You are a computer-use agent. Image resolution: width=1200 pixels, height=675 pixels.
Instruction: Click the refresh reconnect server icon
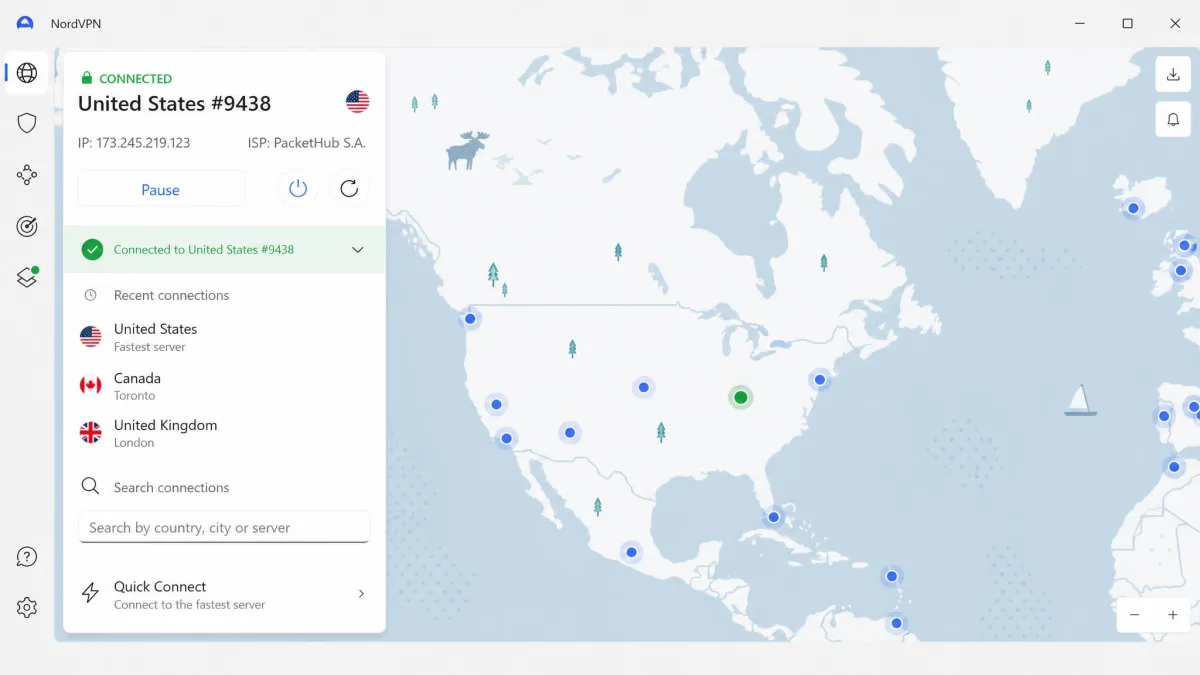[x=349, y=188]
